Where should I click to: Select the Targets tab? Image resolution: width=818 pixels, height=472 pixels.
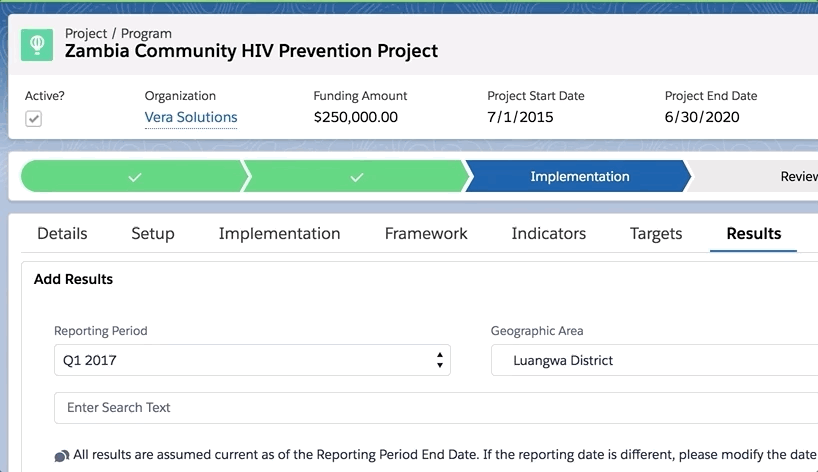pyautogui.click(x=656, y=234)
